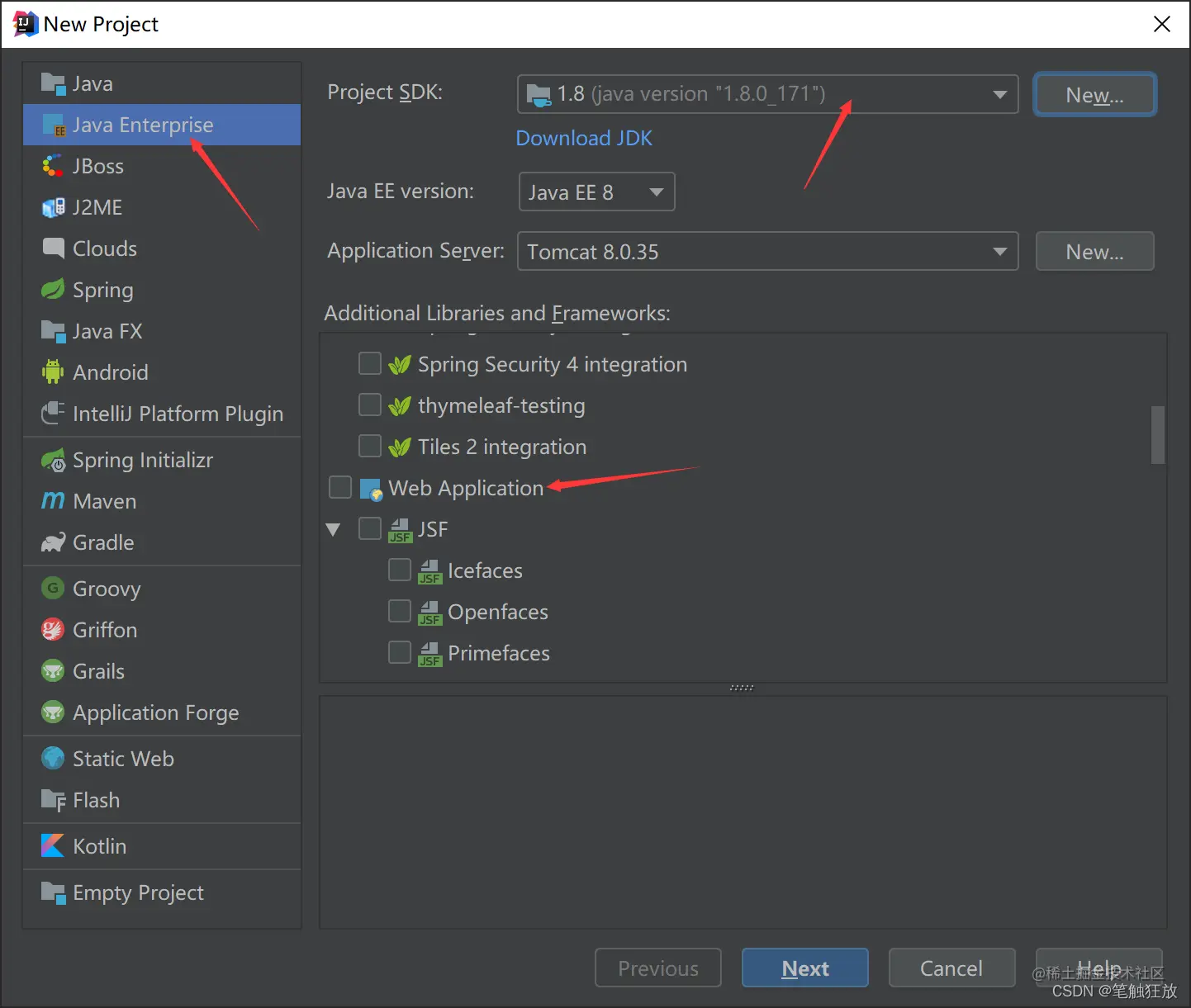Screen dimensions: 1191x1008
Task: Click New button next to Project SDK
Action: tap(1094, 95)
